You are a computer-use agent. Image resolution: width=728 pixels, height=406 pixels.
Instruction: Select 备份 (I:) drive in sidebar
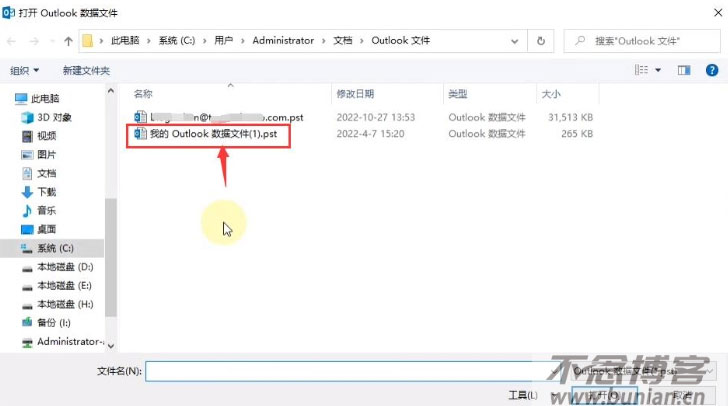53,322
